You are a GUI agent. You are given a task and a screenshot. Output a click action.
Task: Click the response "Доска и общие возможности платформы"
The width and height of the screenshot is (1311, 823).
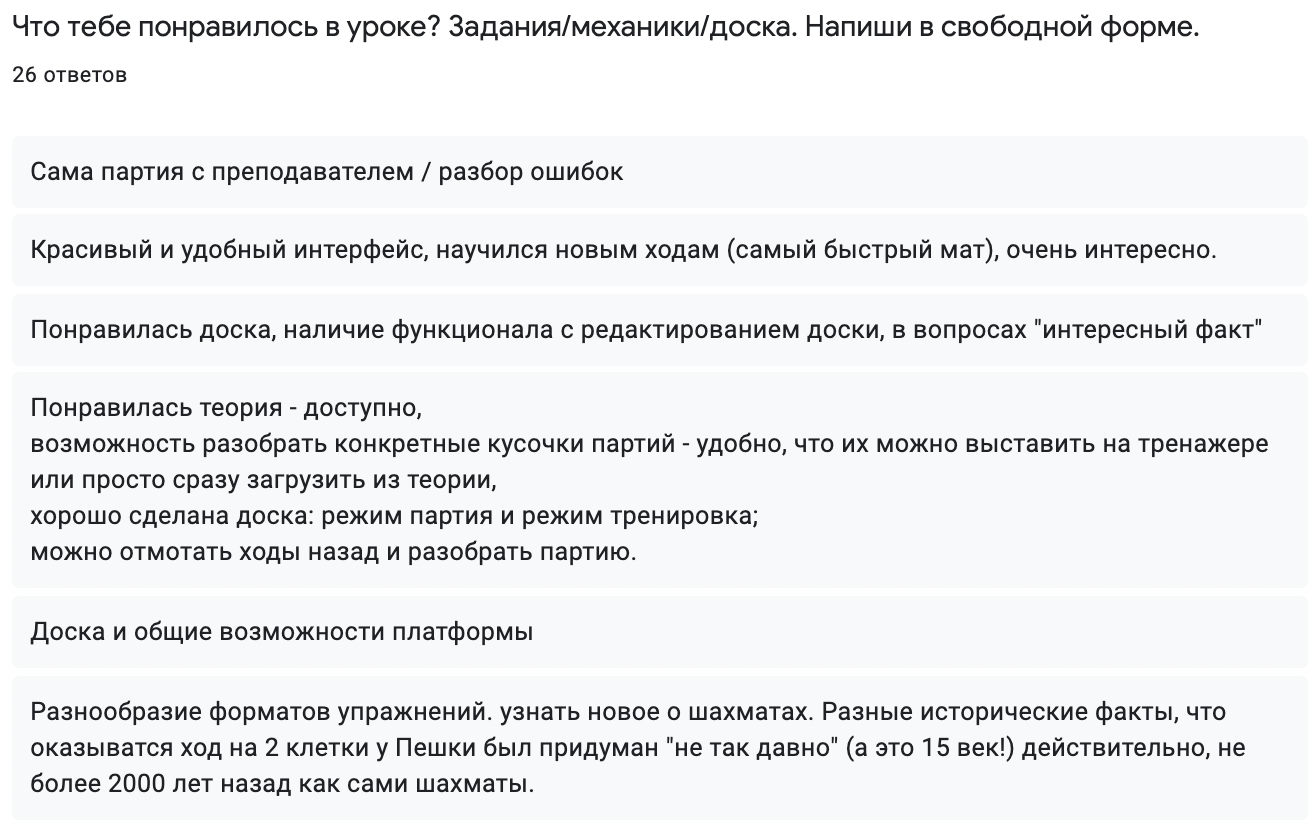click(x=281, y=632)
